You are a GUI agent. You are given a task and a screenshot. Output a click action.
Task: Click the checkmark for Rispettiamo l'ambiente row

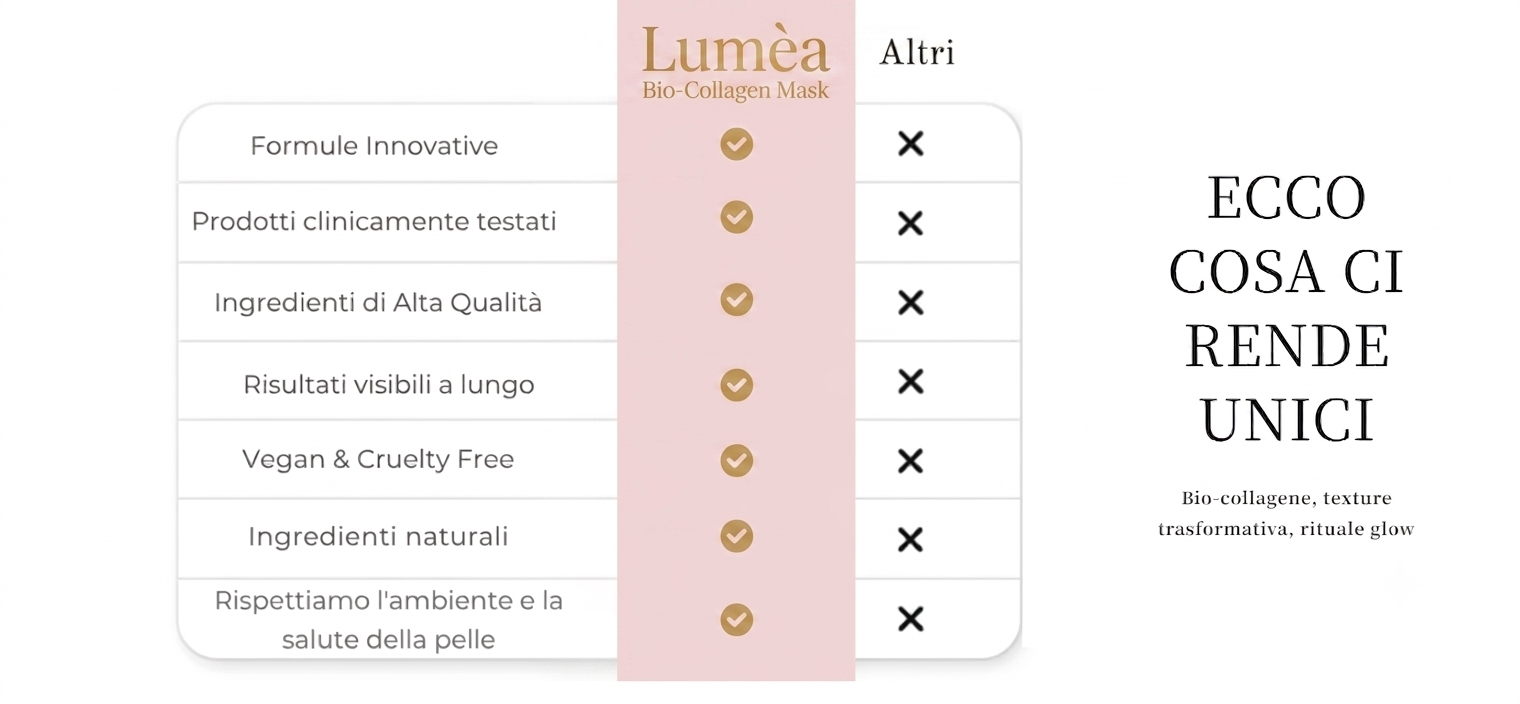coord(737,619)
